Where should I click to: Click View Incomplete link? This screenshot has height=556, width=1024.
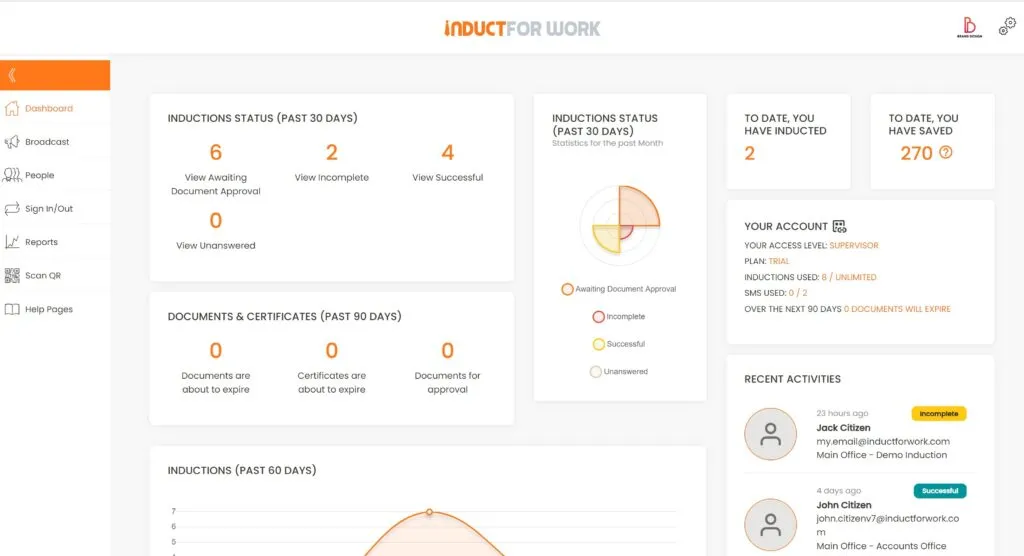(332, 178)
